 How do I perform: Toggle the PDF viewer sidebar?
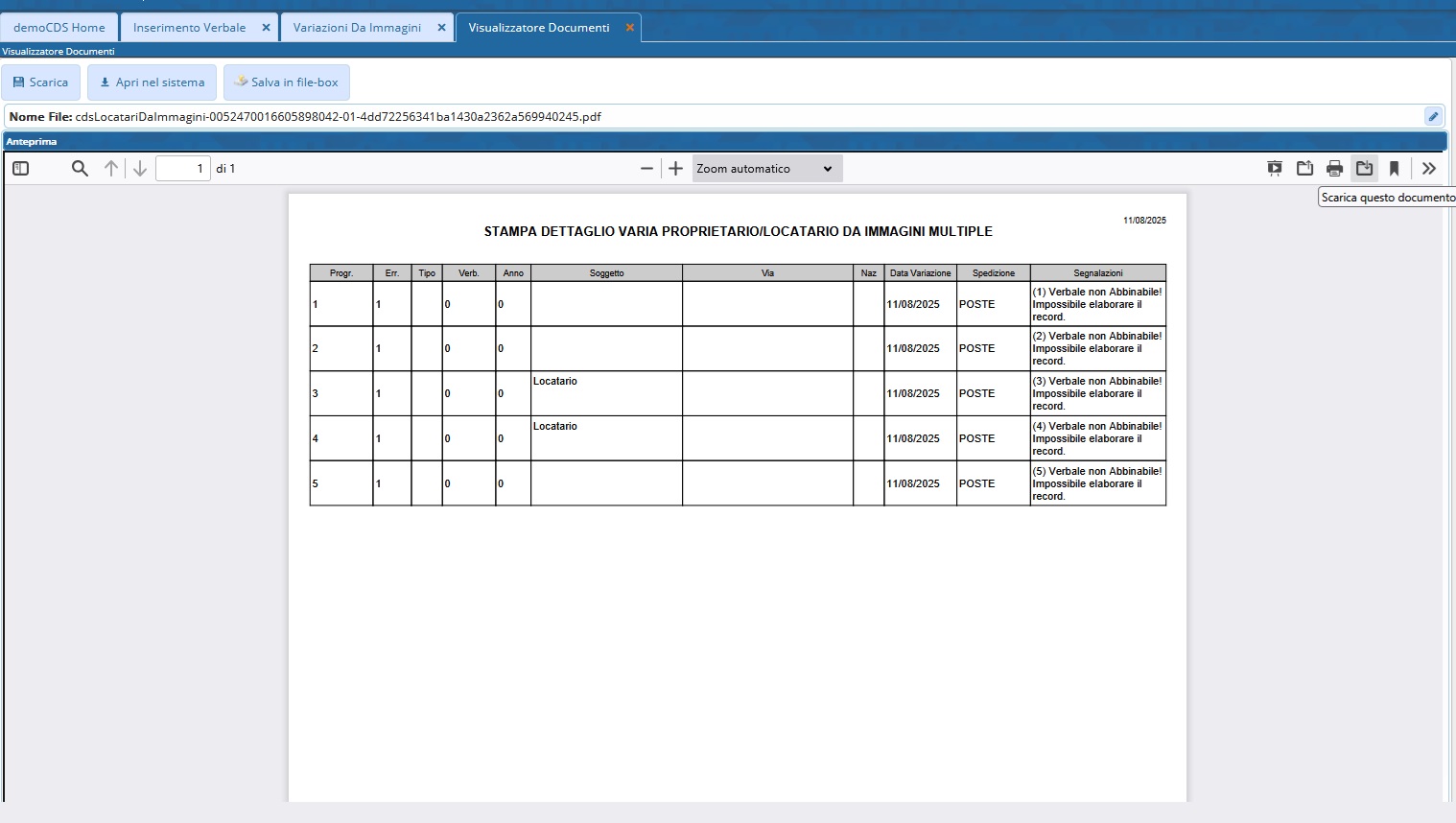tap(21, 169)
